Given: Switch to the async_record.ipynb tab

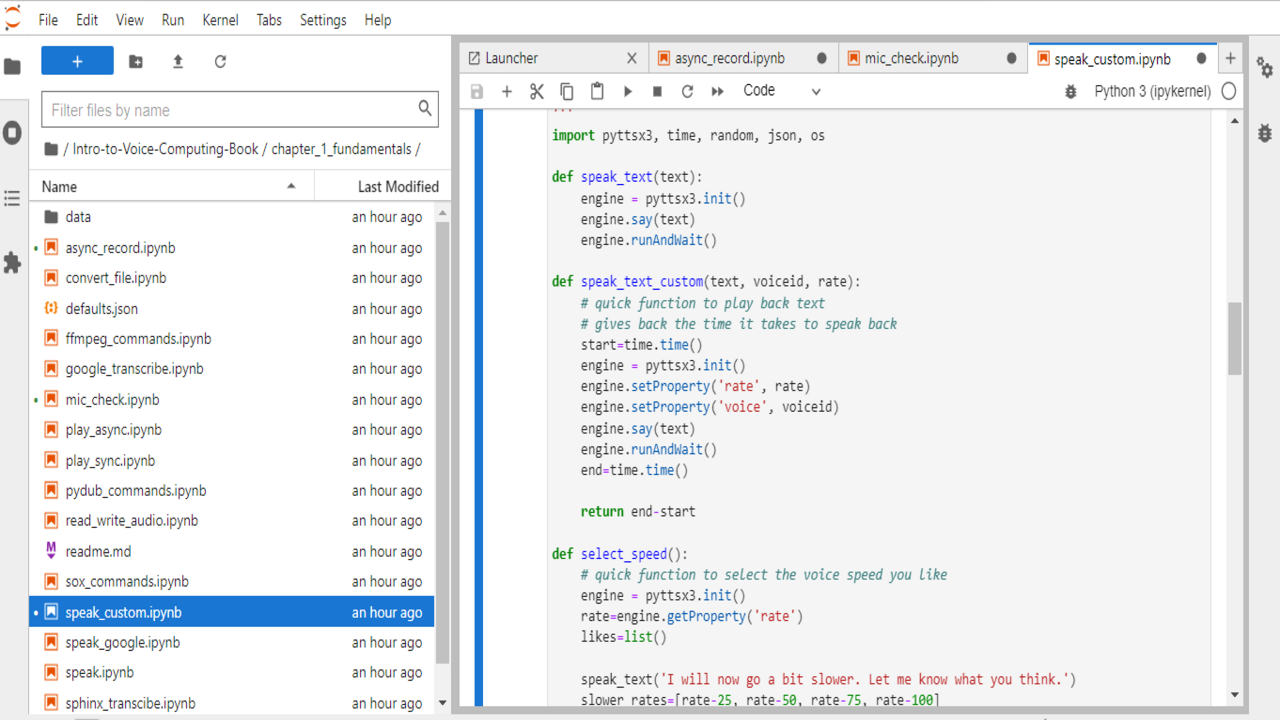Looking at the screenshot, I should (742, 58).
